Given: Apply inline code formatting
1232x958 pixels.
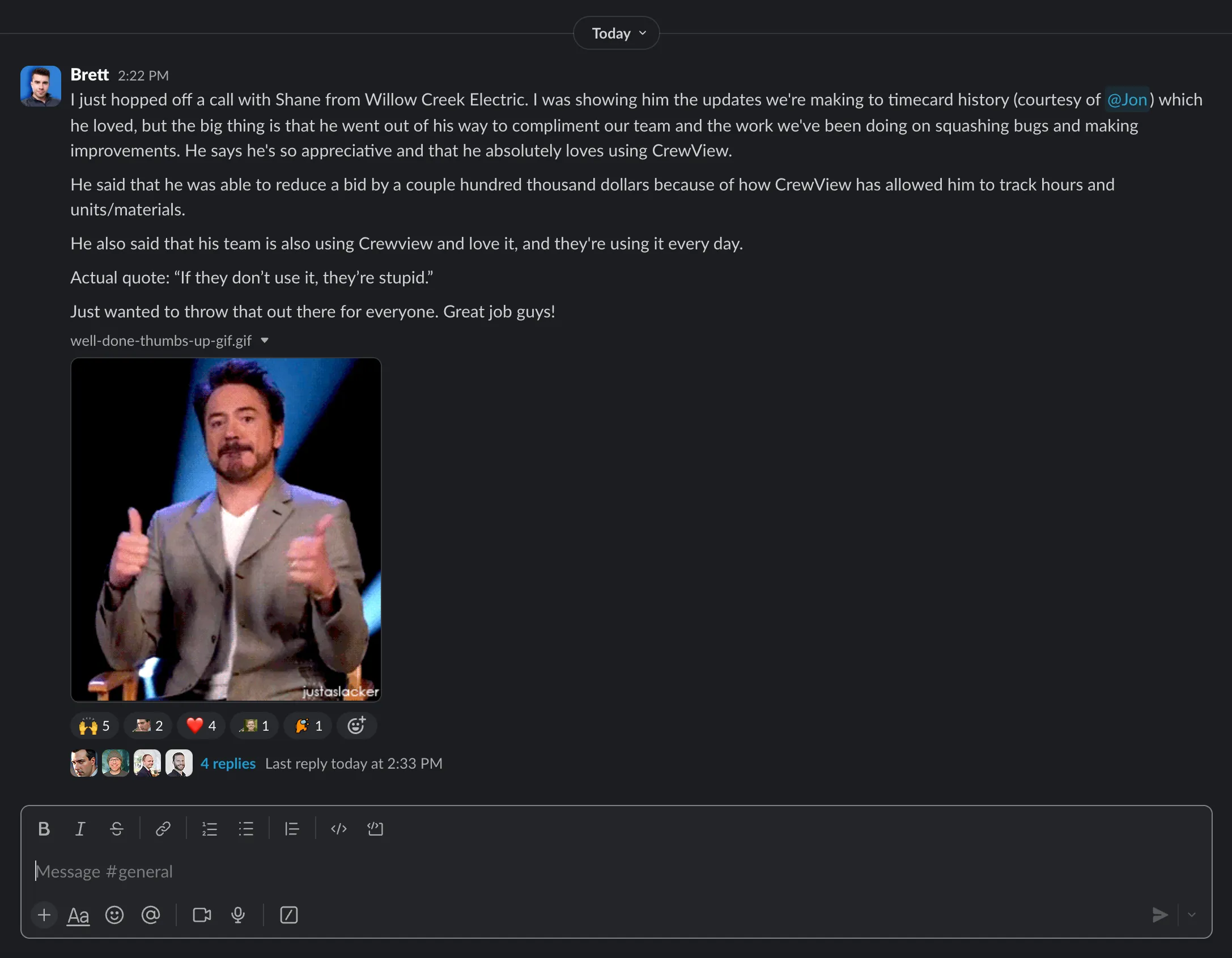Looking at the screenshot, I should point(339,829).
